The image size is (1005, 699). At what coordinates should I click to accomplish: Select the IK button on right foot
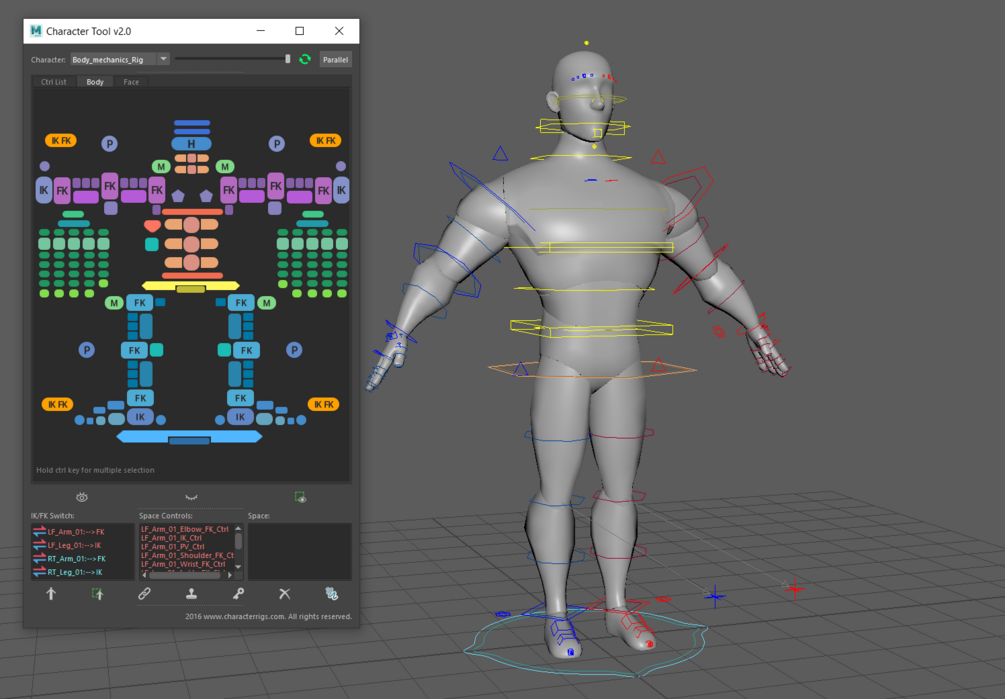240,417
